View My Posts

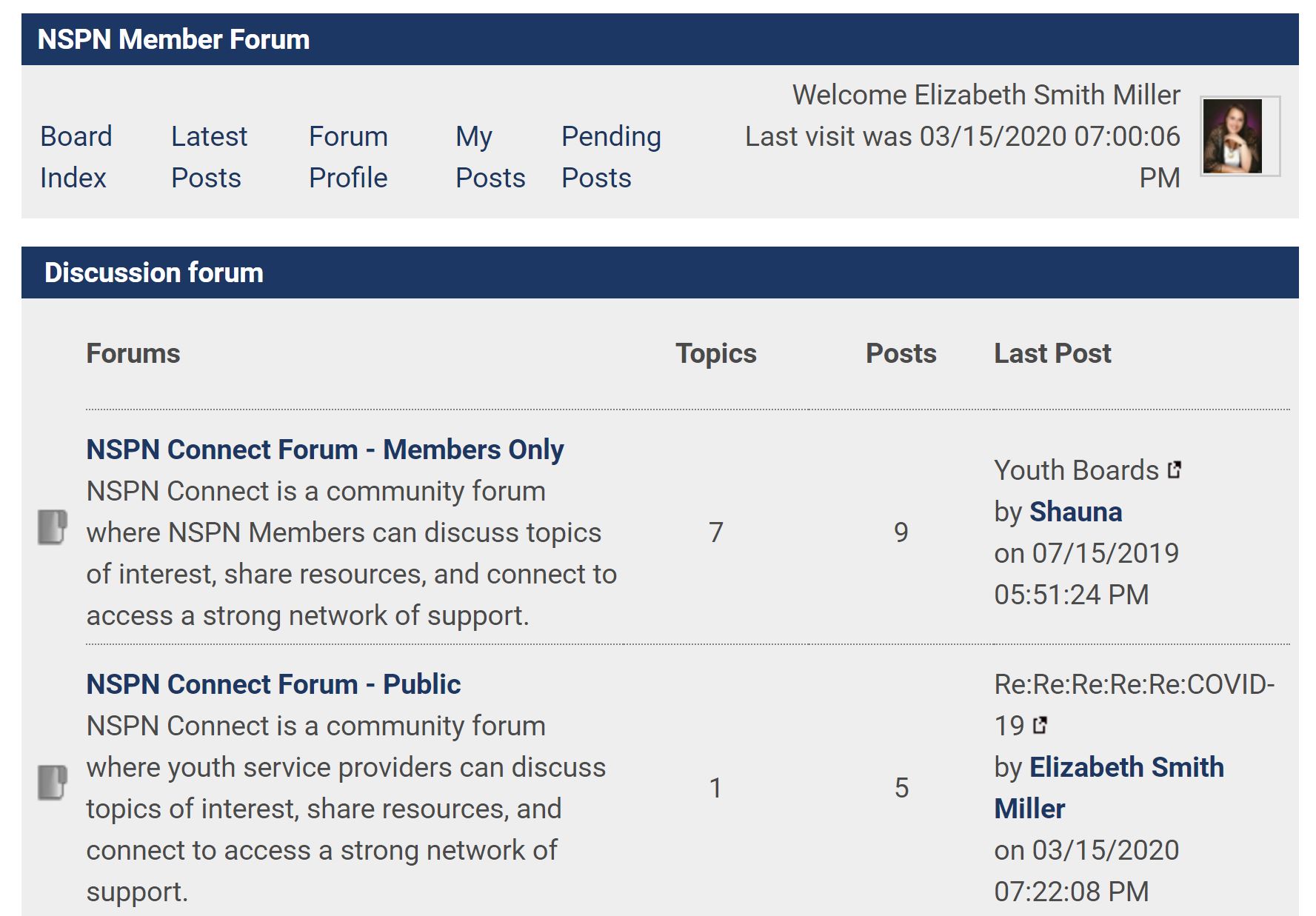(x=490, y=157)
